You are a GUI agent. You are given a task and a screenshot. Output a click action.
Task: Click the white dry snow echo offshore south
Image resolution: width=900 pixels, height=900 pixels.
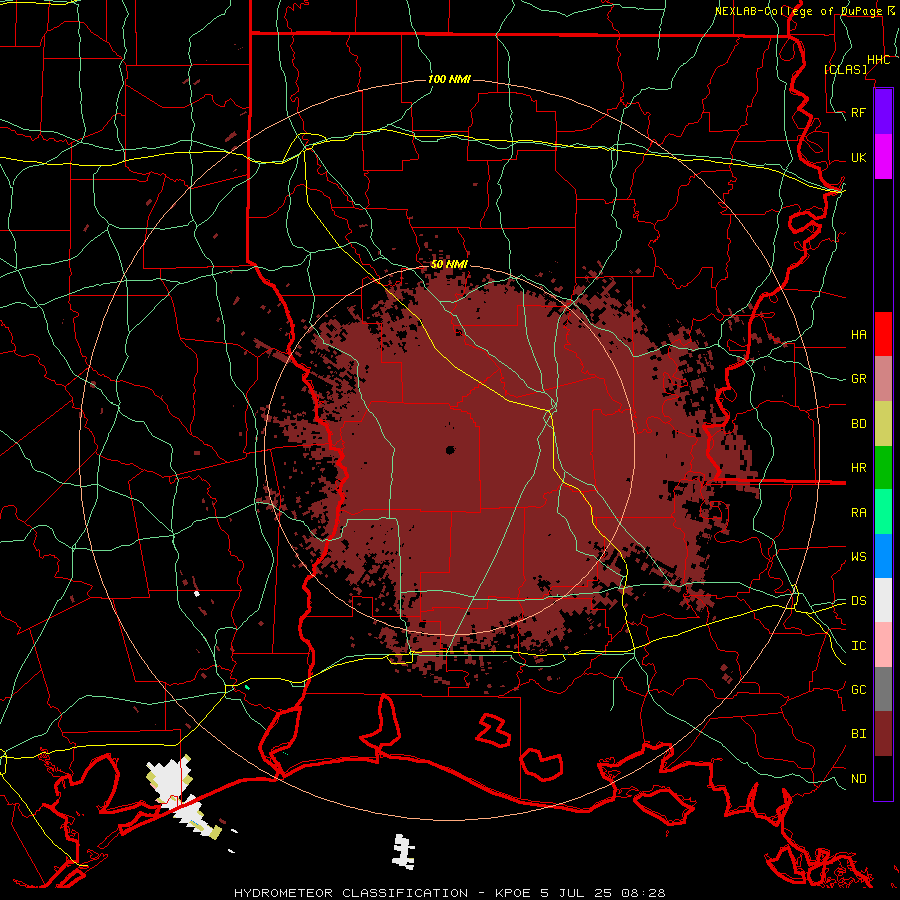click(403, 852)
